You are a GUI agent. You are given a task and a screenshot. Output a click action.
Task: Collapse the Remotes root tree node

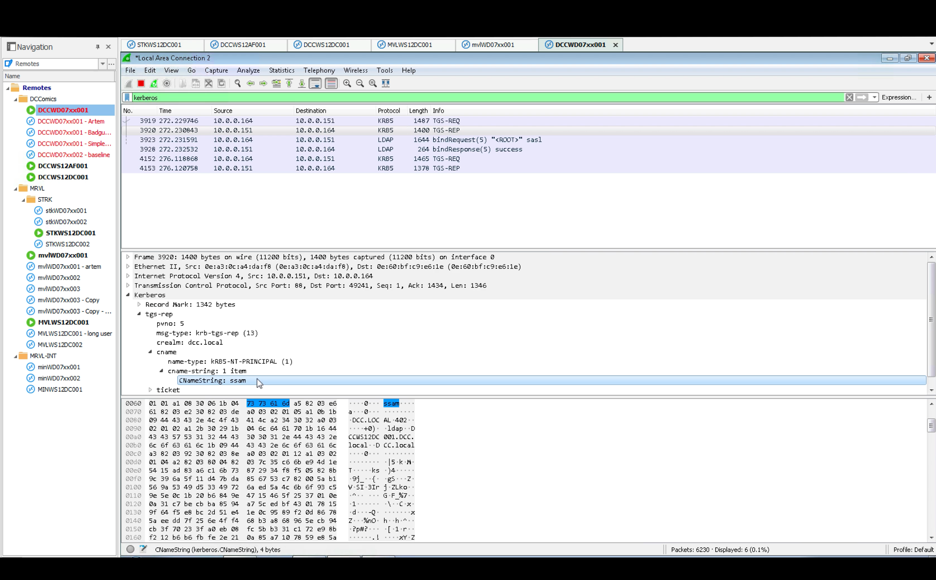tap(8, 88)
